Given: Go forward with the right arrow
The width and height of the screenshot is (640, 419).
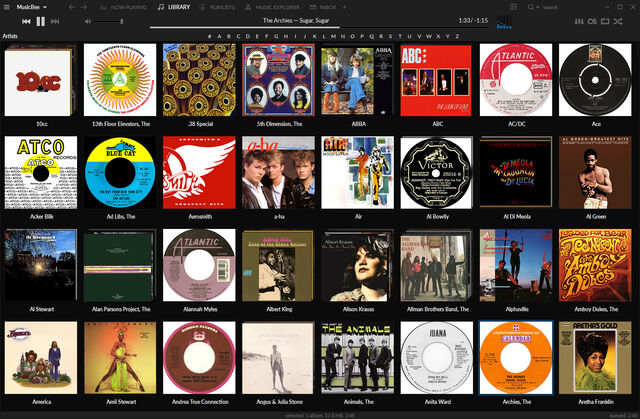Looking at the screenshot, I should (x=84, y=7).
